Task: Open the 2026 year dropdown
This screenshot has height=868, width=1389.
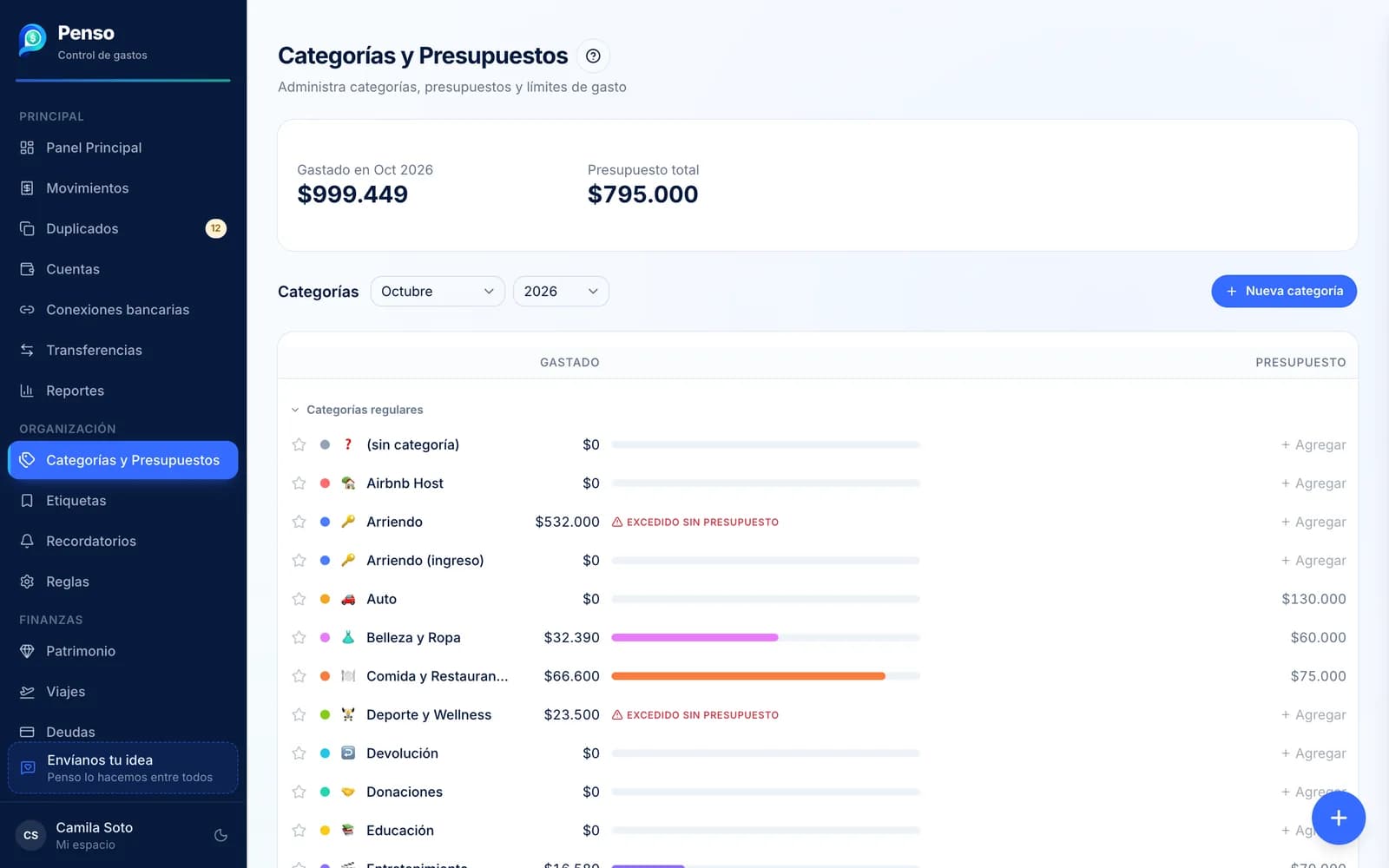Action: pyautogui.click(x=561, y=292)
